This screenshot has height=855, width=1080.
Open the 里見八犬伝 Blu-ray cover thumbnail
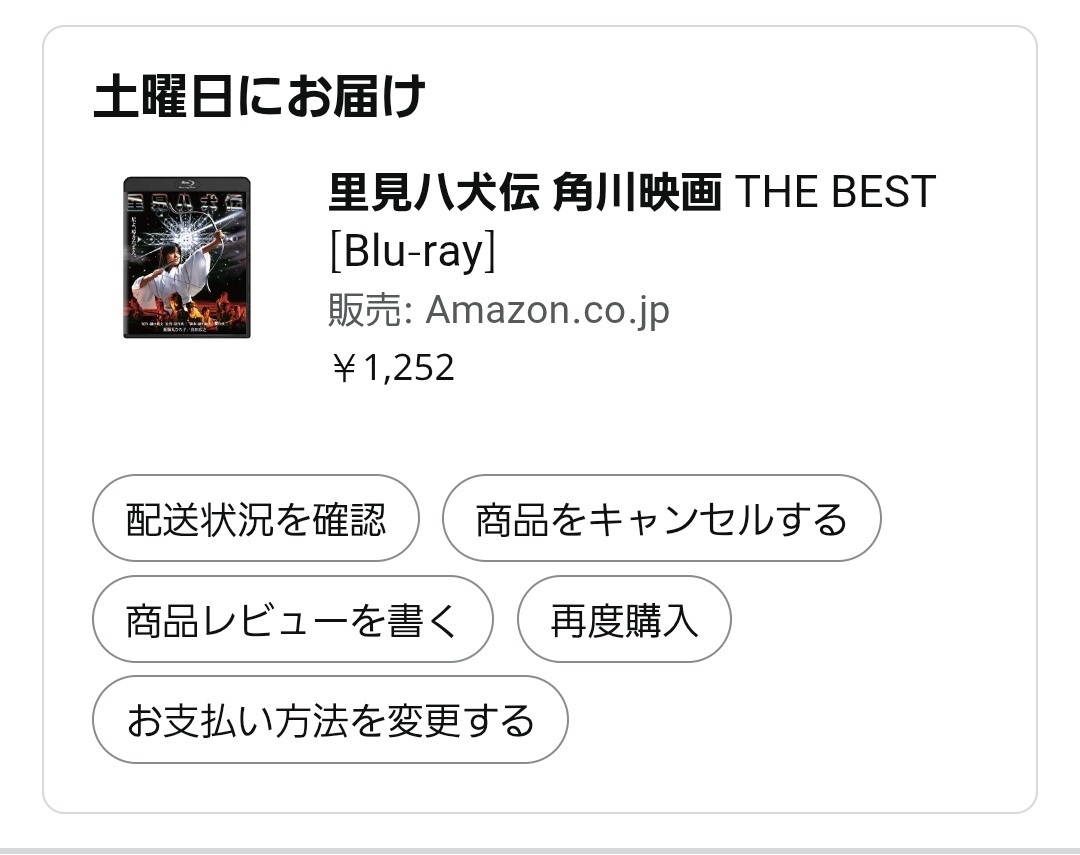(187, 257)
